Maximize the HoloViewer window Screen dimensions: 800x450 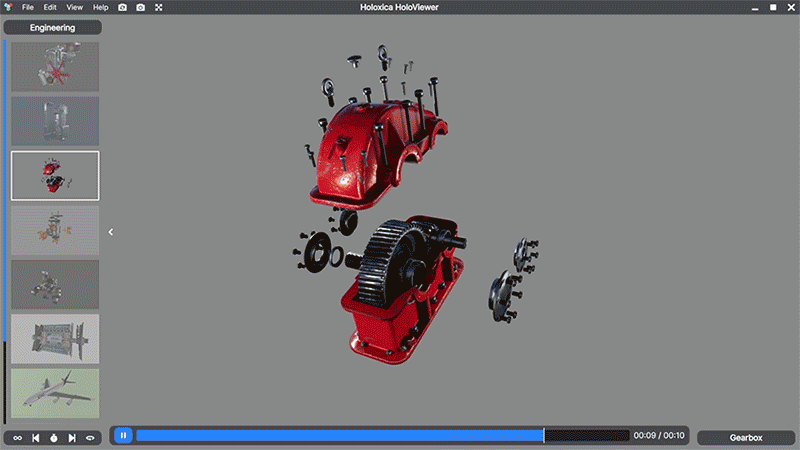coord(773,7)
